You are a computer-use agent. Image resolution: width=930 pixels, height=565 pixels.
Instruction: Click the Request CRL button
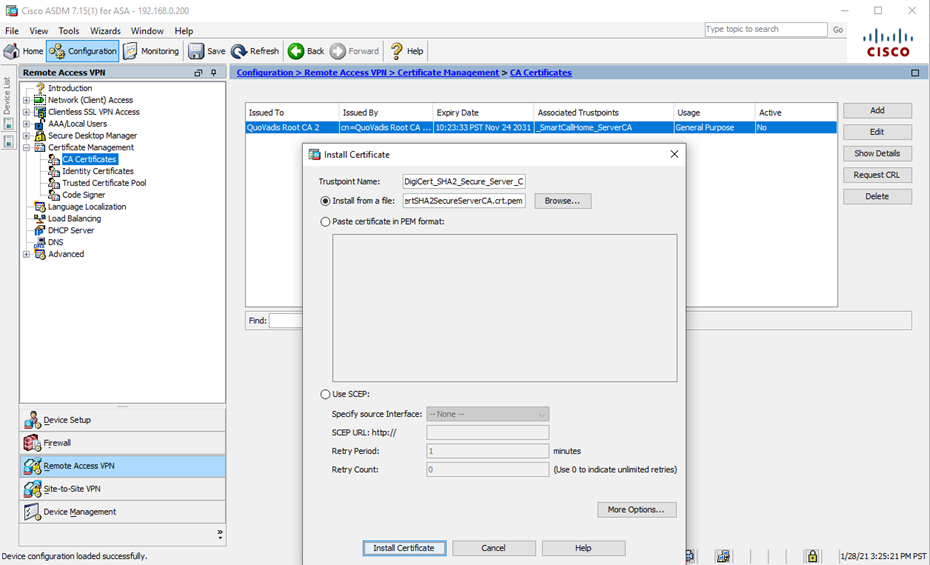click(877, 175)
